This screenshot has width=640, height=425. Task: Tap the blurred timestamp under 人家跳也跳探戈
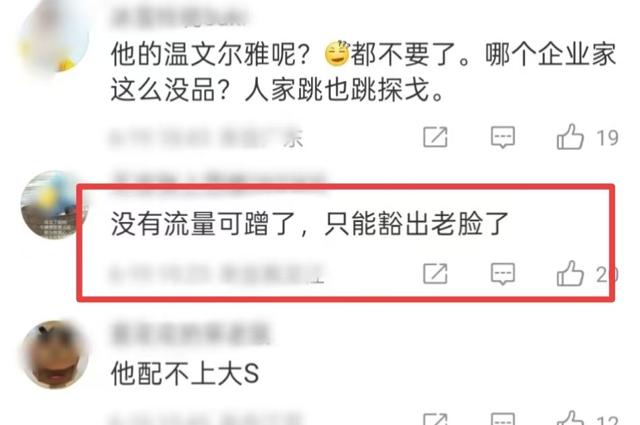(206, 138)
